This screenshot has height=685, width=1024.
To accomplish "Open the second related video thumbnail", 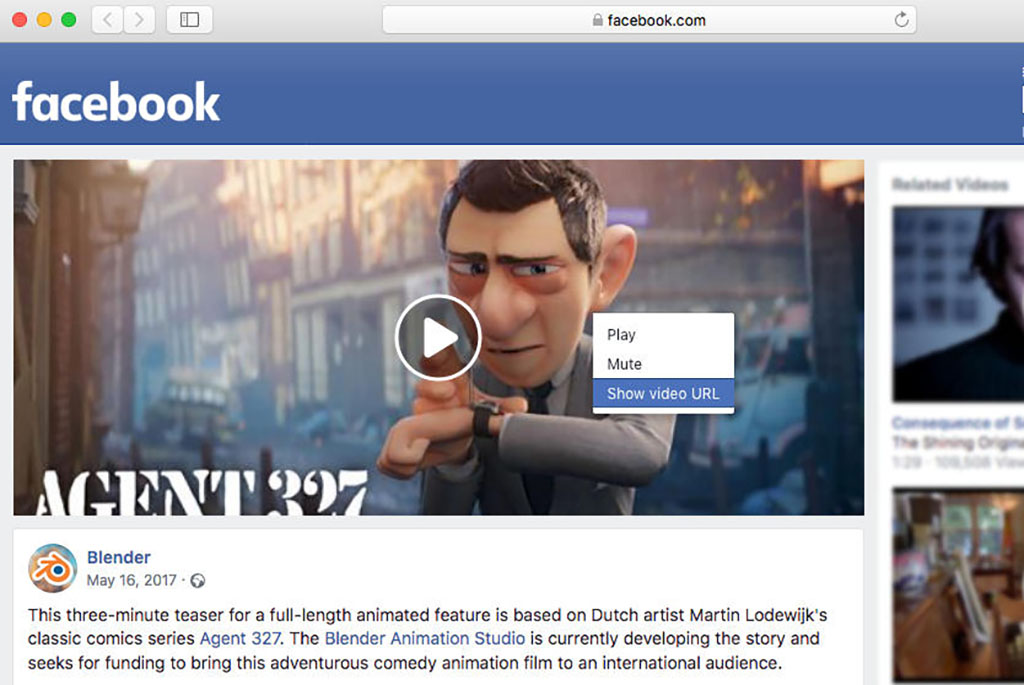I will [x=958, y=585].
